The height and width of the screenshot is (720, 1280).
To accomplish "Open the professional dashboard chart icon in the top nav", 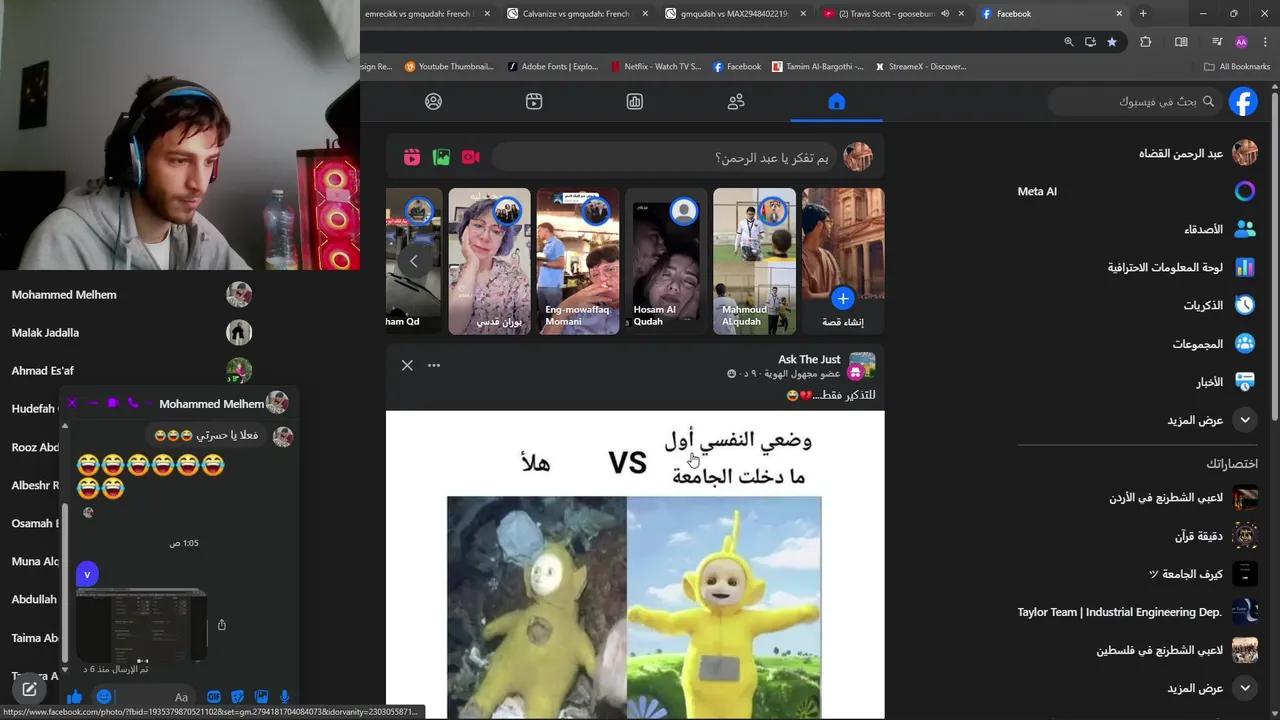I will 635,101.
